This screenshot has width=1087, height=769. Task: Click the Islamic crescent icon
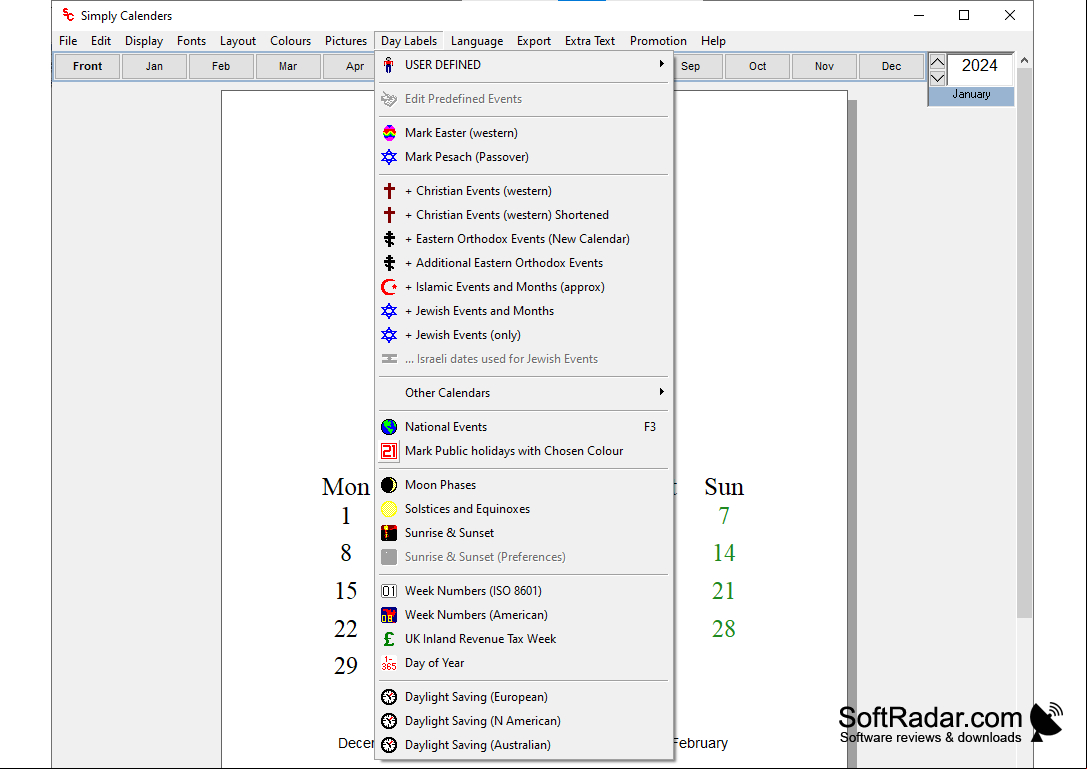(x=389, y=287)
